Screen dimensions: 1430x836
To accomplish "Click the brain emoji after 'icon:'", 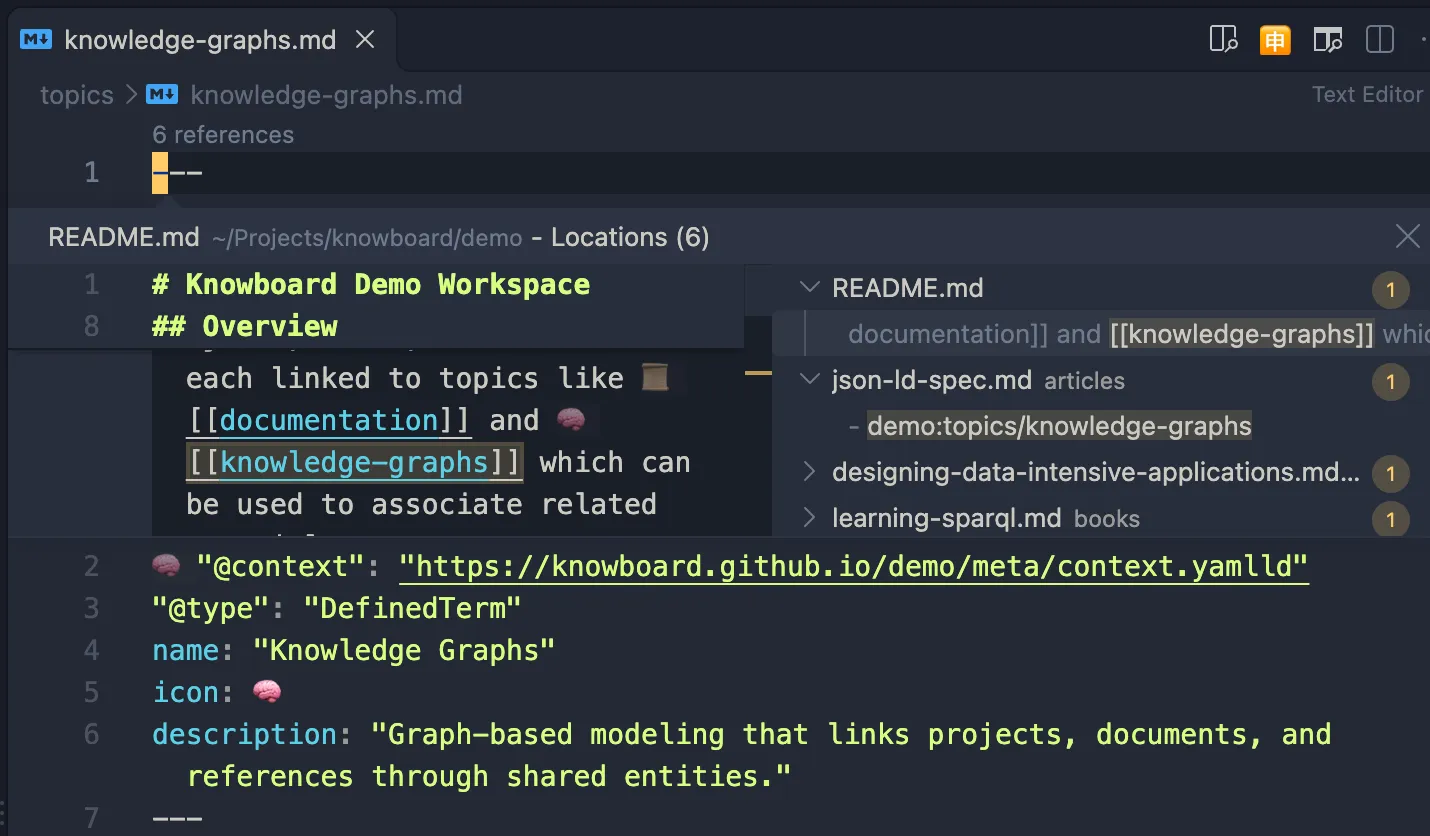I will coord(267,692).
